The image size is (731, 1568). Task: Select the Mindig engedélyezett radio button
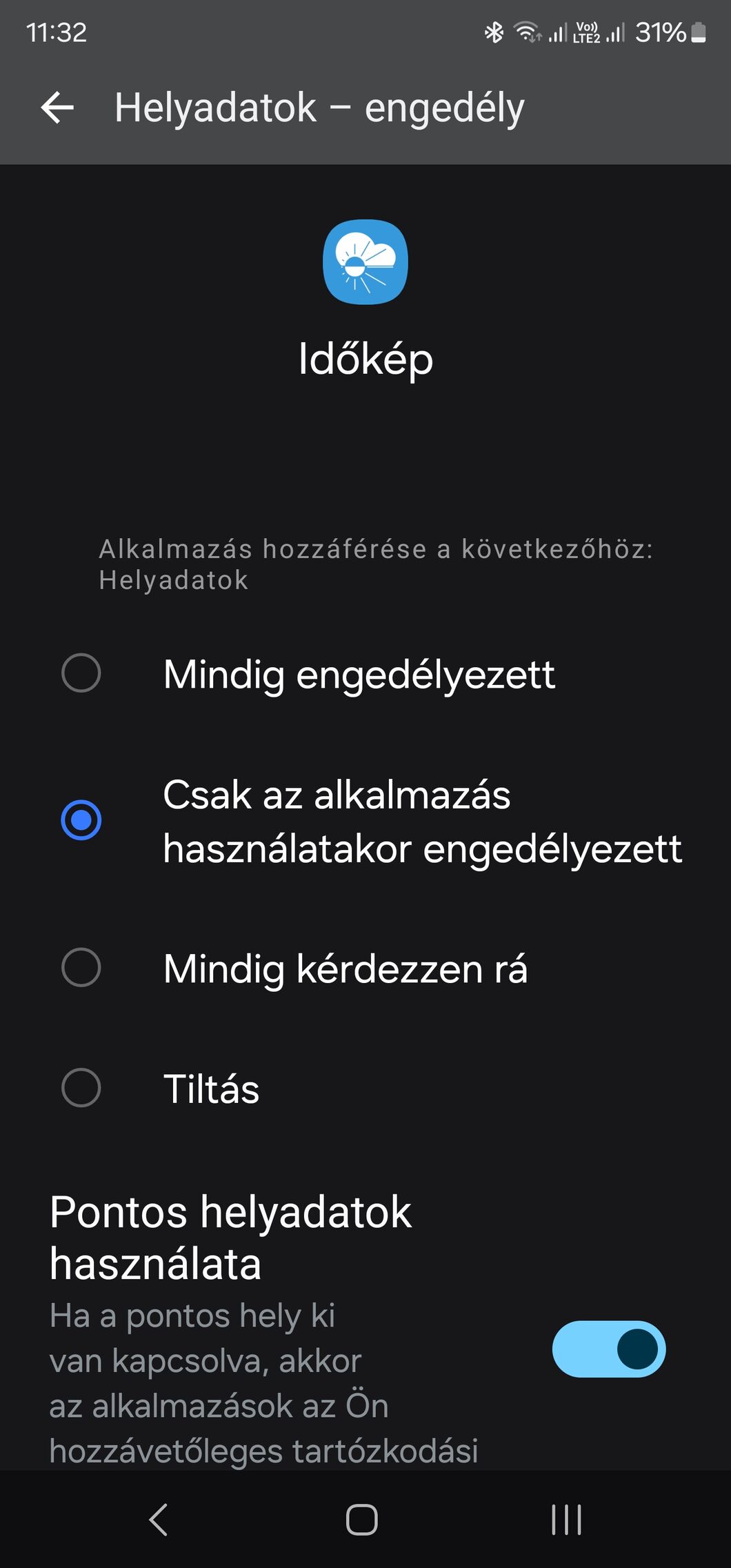81,673
